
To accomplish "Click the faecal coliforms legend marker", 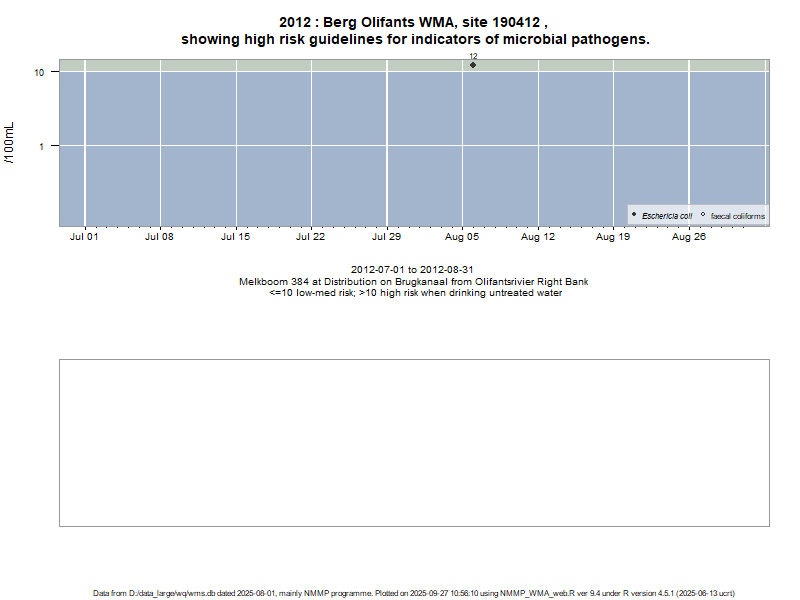I will tap(703, 215).
